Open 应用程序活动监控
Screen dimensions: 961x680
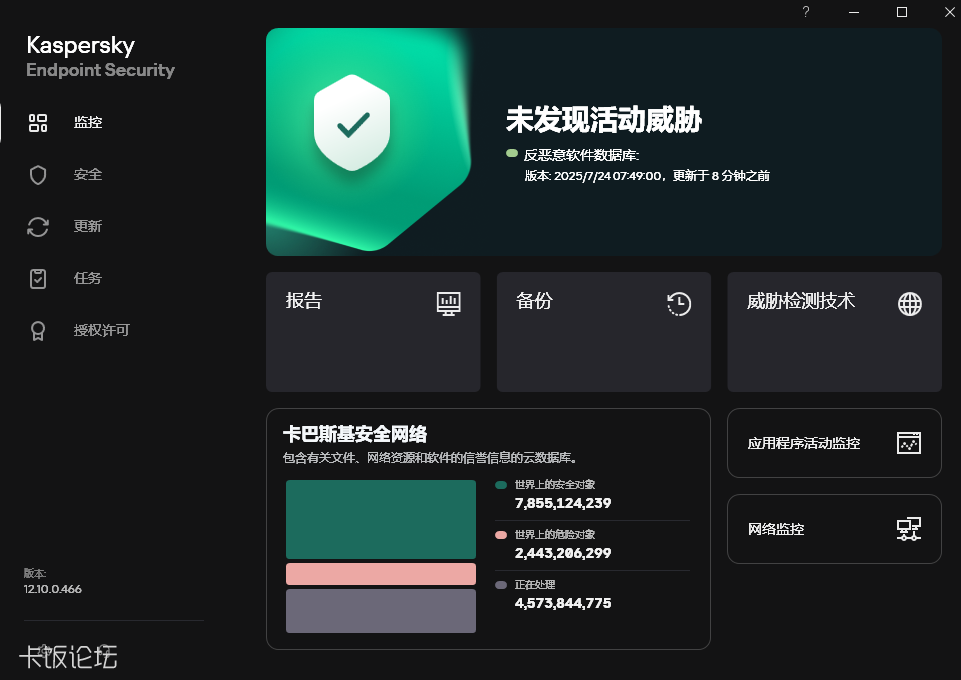coord(834,443)
